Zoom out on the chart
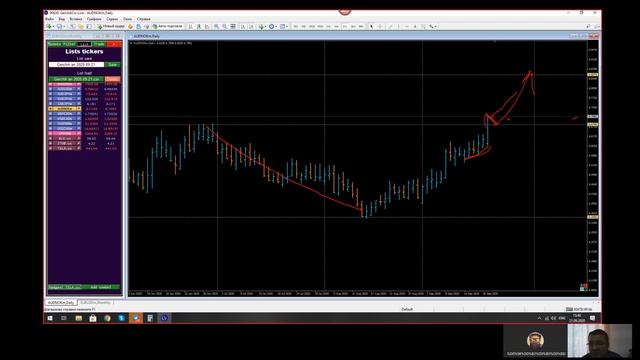 [224, 27]
